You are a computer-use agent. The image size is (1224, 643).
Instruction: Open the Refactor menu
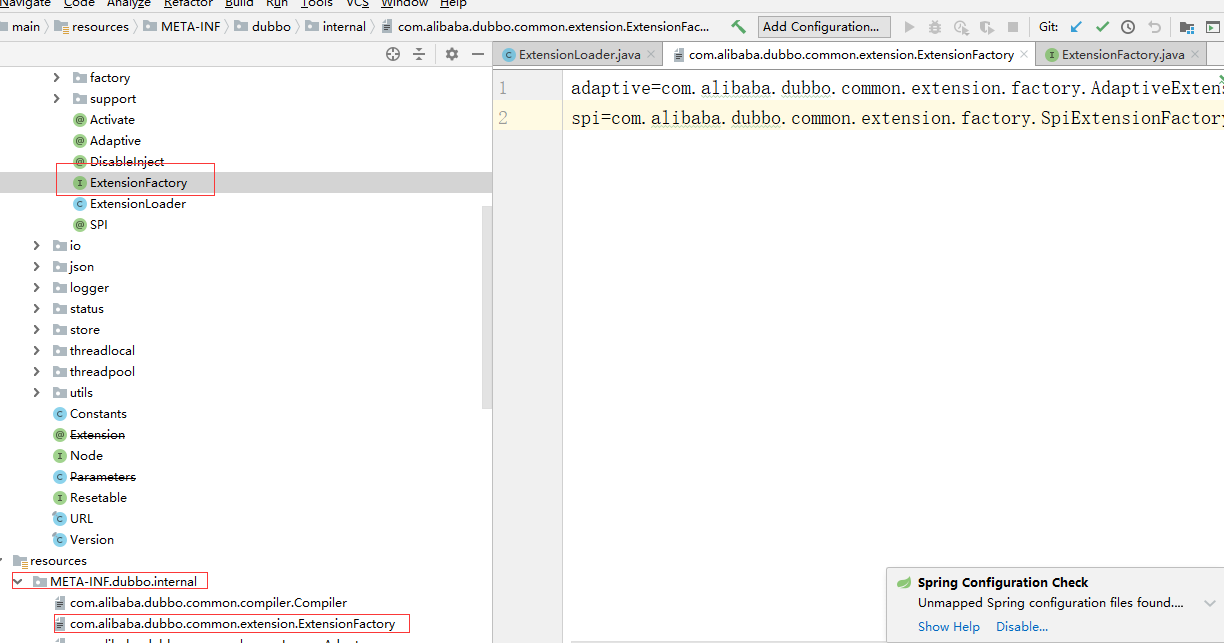tap(189, 4)
